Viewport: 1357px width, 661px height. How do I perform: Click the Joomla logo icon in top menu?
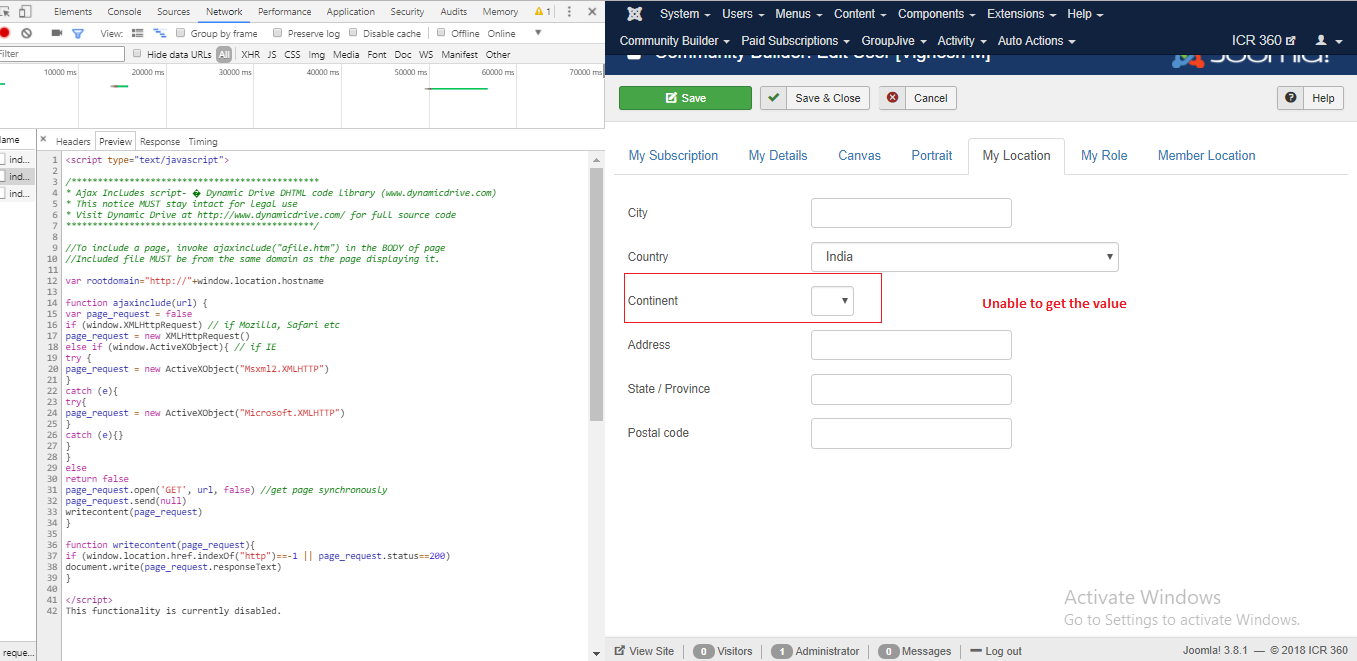[x=633, y=14]
